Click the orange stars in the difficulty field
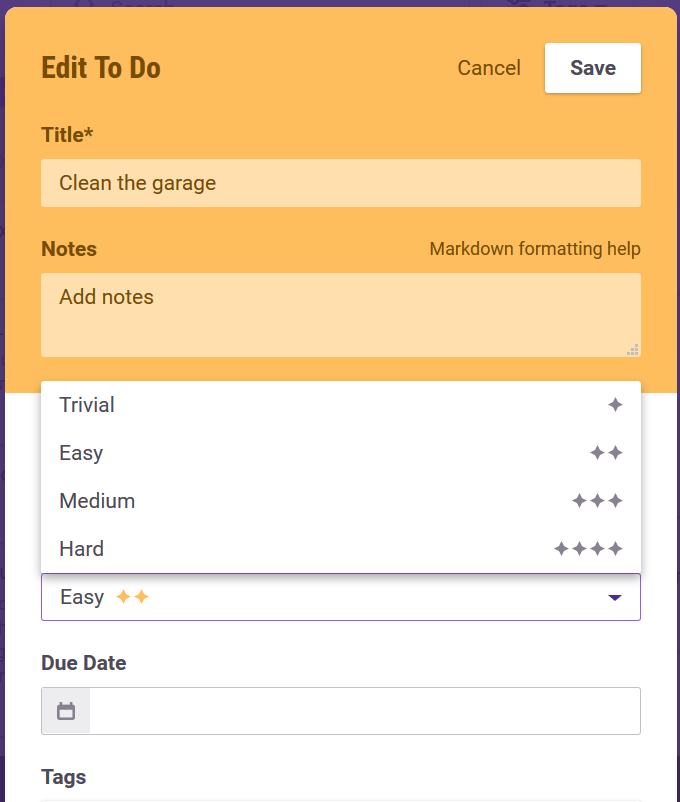The width and height of the screenshot is (680, 802). click(x=132, y=597)
